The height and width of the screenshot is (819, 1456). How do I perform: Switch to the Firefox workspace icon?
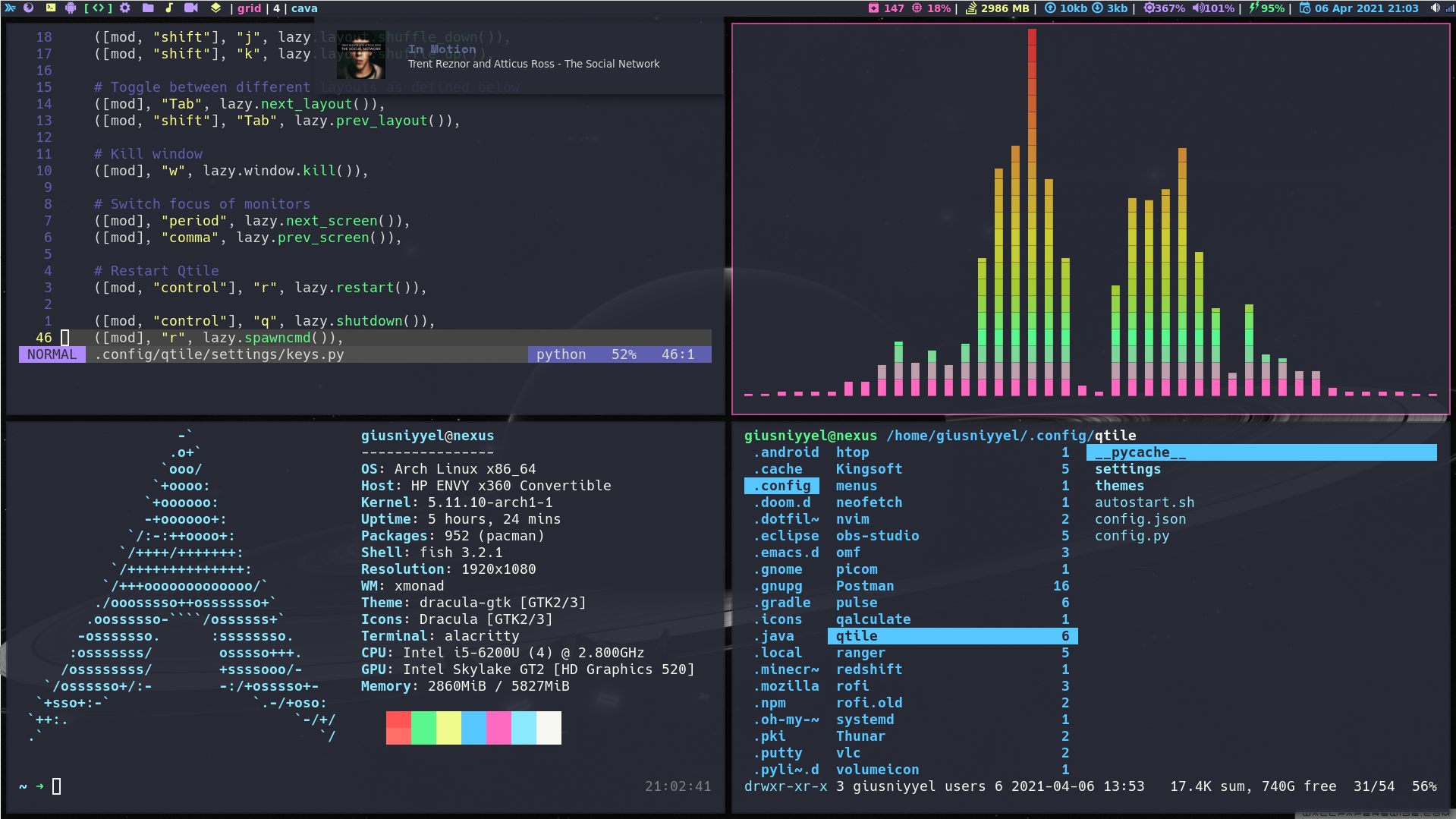click(29, 8)
